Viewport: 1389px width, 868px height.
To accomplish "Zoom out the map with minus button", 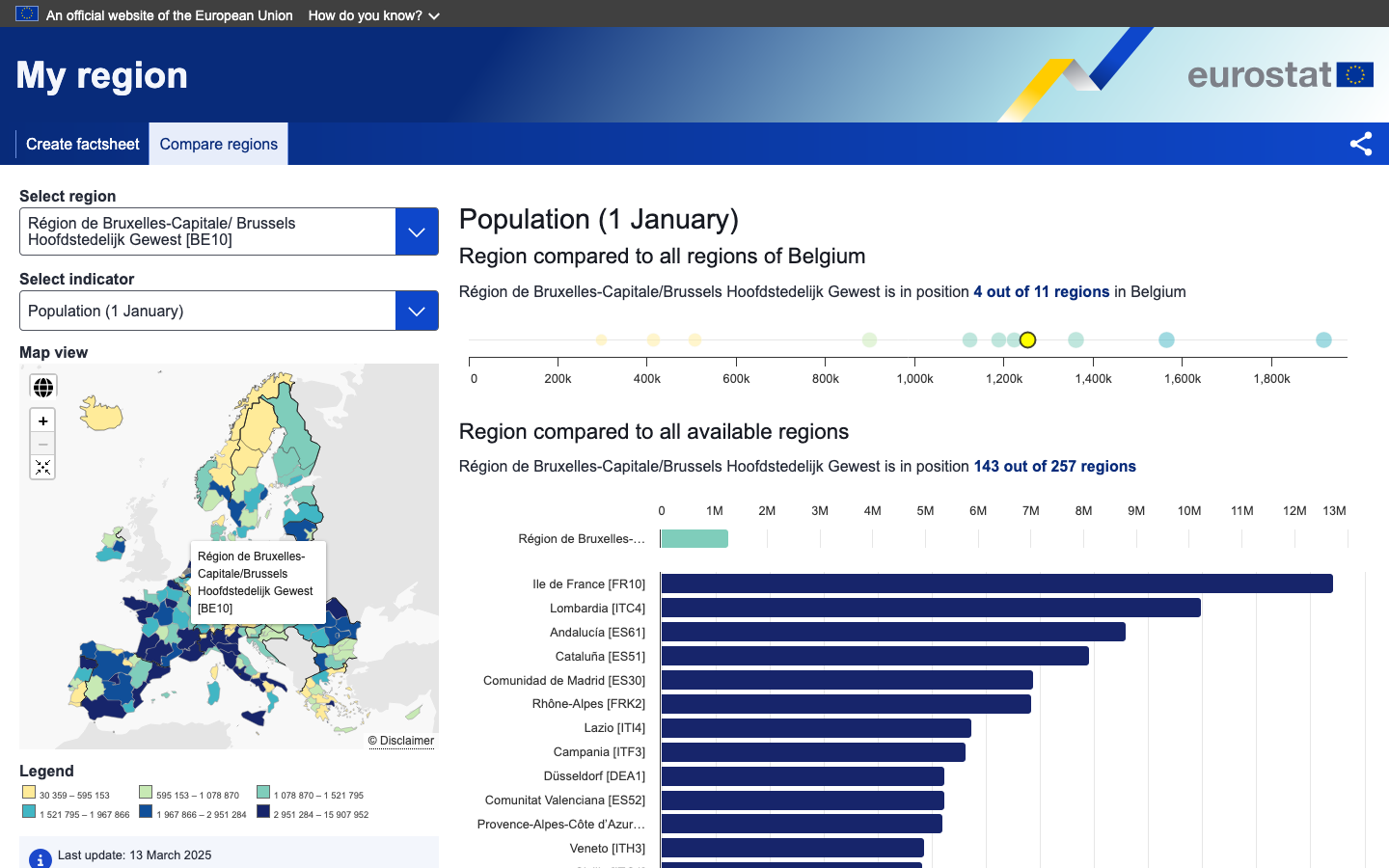I will [42, 445].
